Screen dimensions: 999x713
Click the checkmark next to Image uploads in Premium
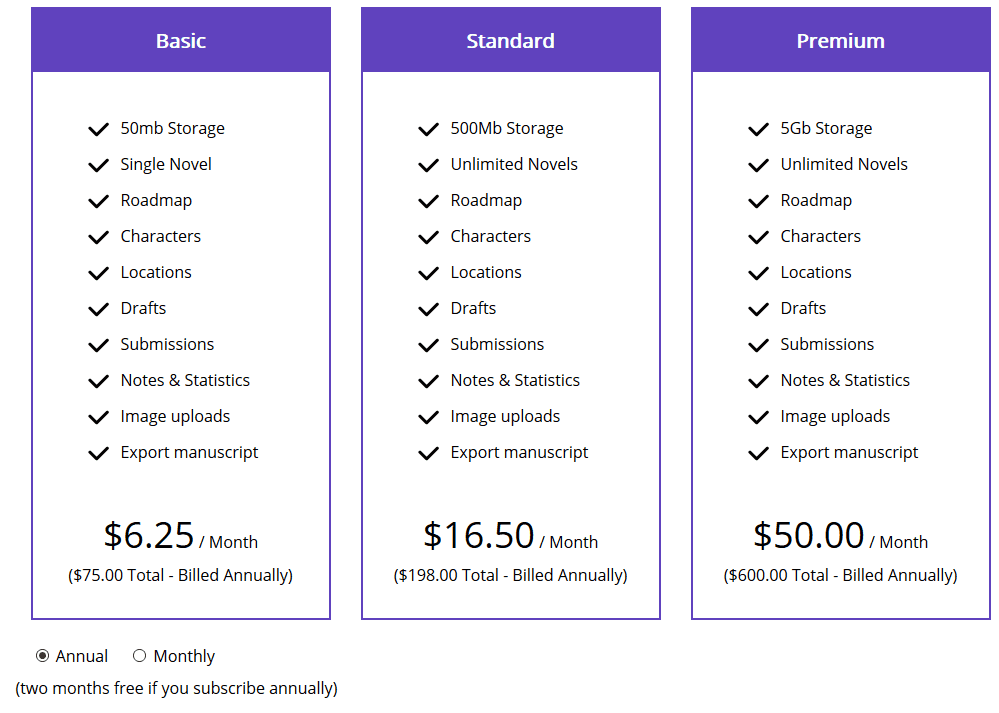pos(758,416)
